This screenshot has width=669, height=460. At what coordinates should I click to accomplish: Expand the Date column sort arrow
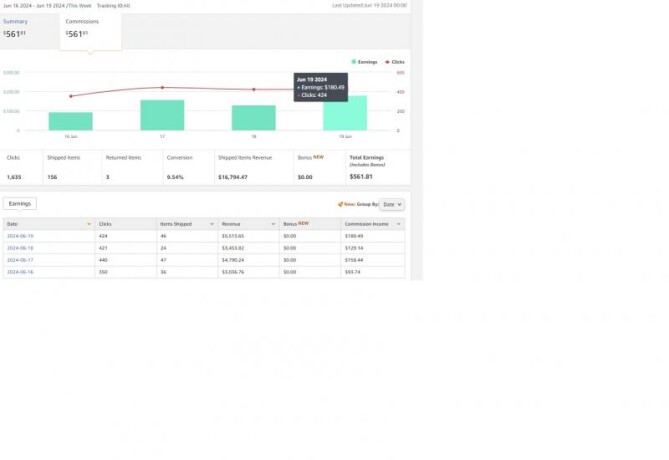89,224
